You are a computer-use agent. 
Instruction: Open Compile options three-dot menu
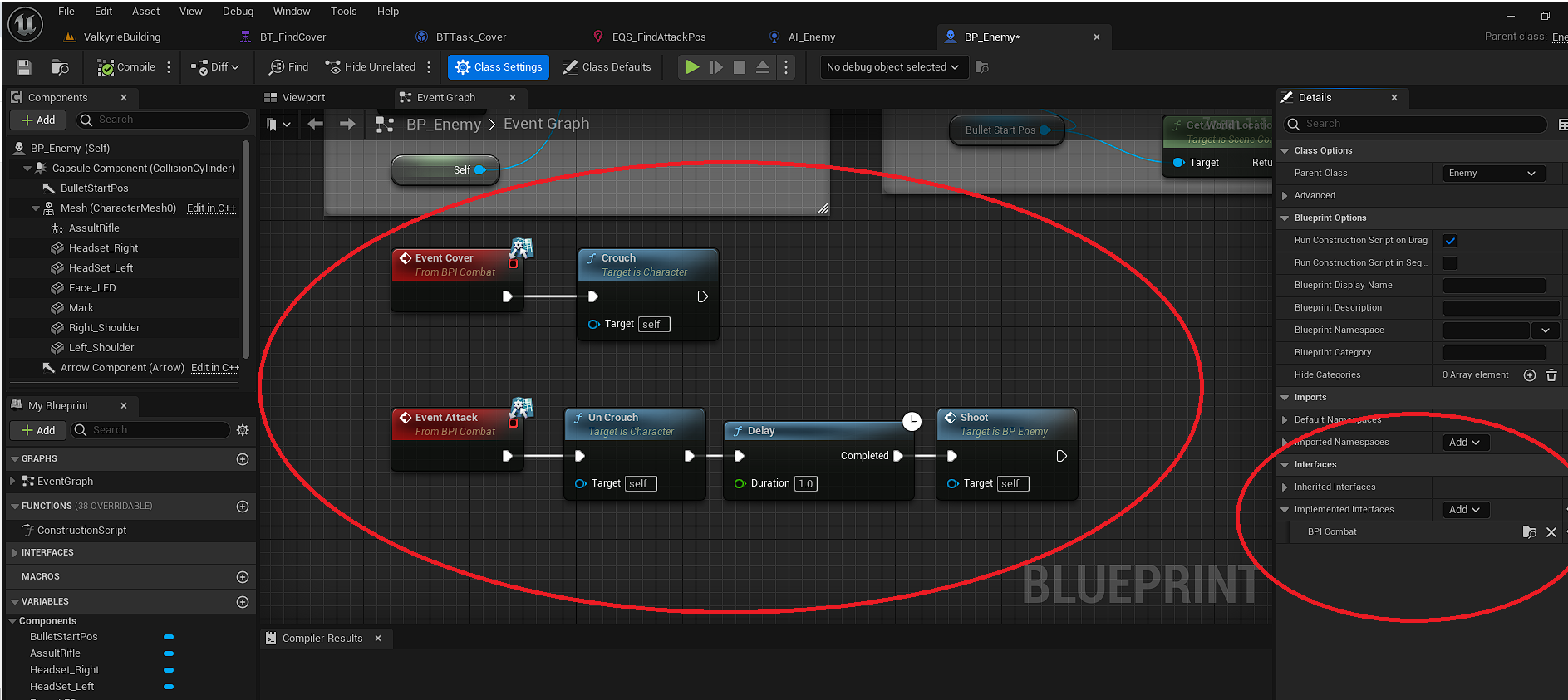click(x=169, y=67)
